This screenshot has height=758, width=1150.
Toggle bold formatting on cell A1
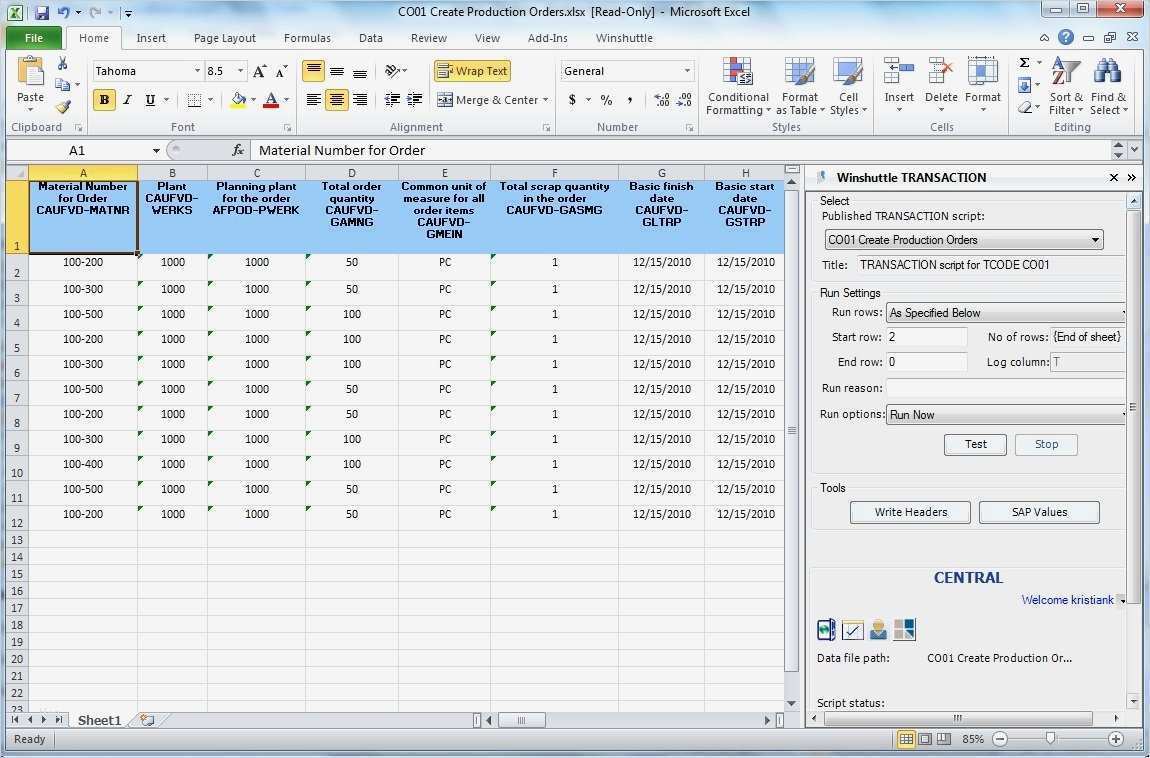click(x=104, y=100)
